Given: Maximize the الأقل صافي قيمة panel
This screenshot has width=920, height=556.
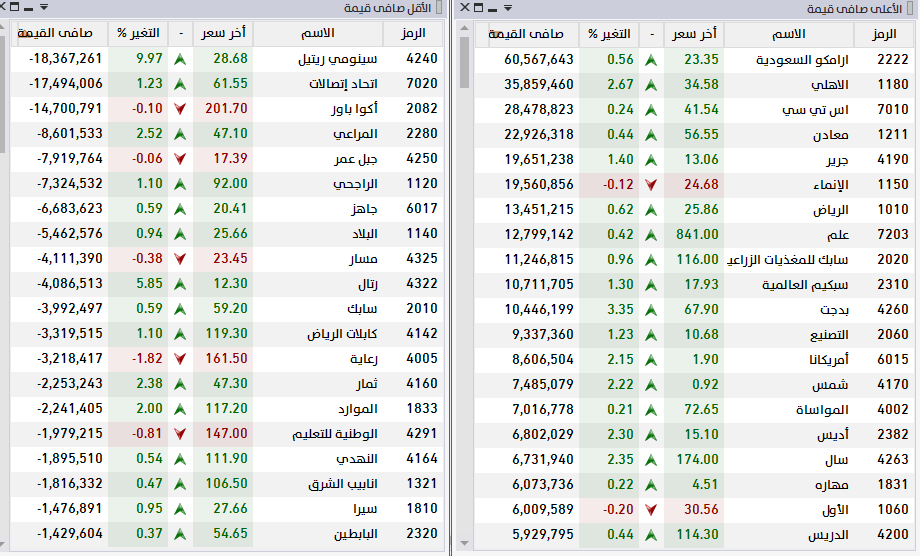Looking at the screenshot, I should (15, 8).
